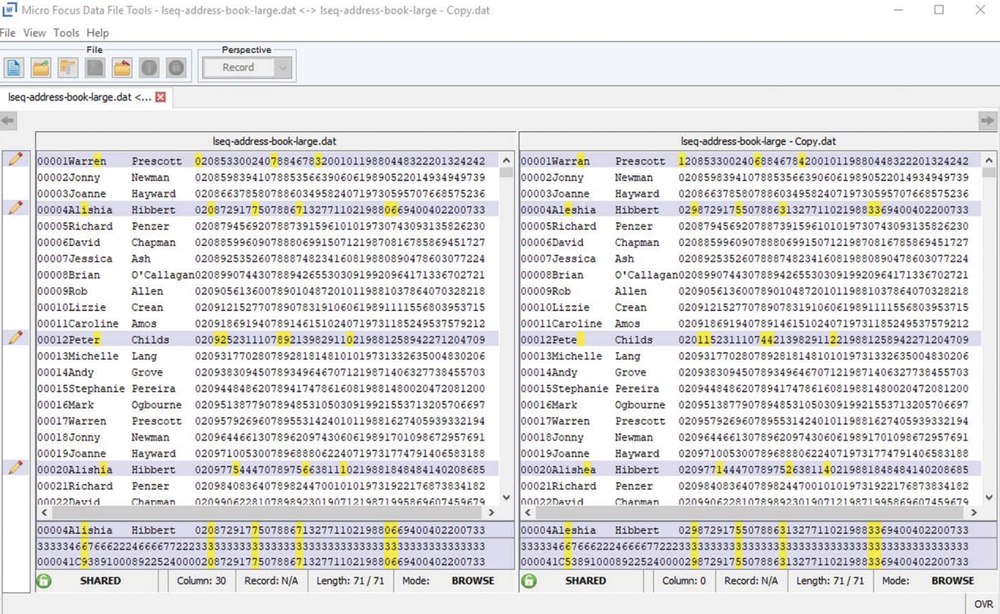Click BROWSE mode in right status bar
Screen dimensions: 1000x614
point(953,581)
